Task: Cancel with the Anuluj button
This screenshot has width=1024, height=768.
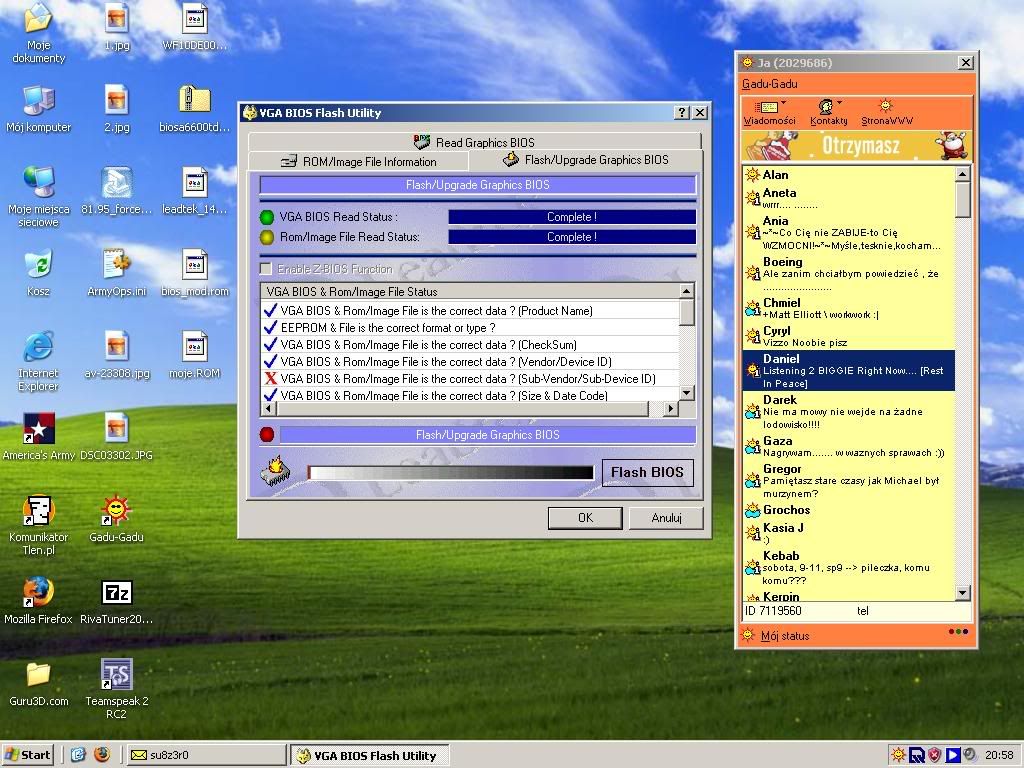Action: pos(666,518)
